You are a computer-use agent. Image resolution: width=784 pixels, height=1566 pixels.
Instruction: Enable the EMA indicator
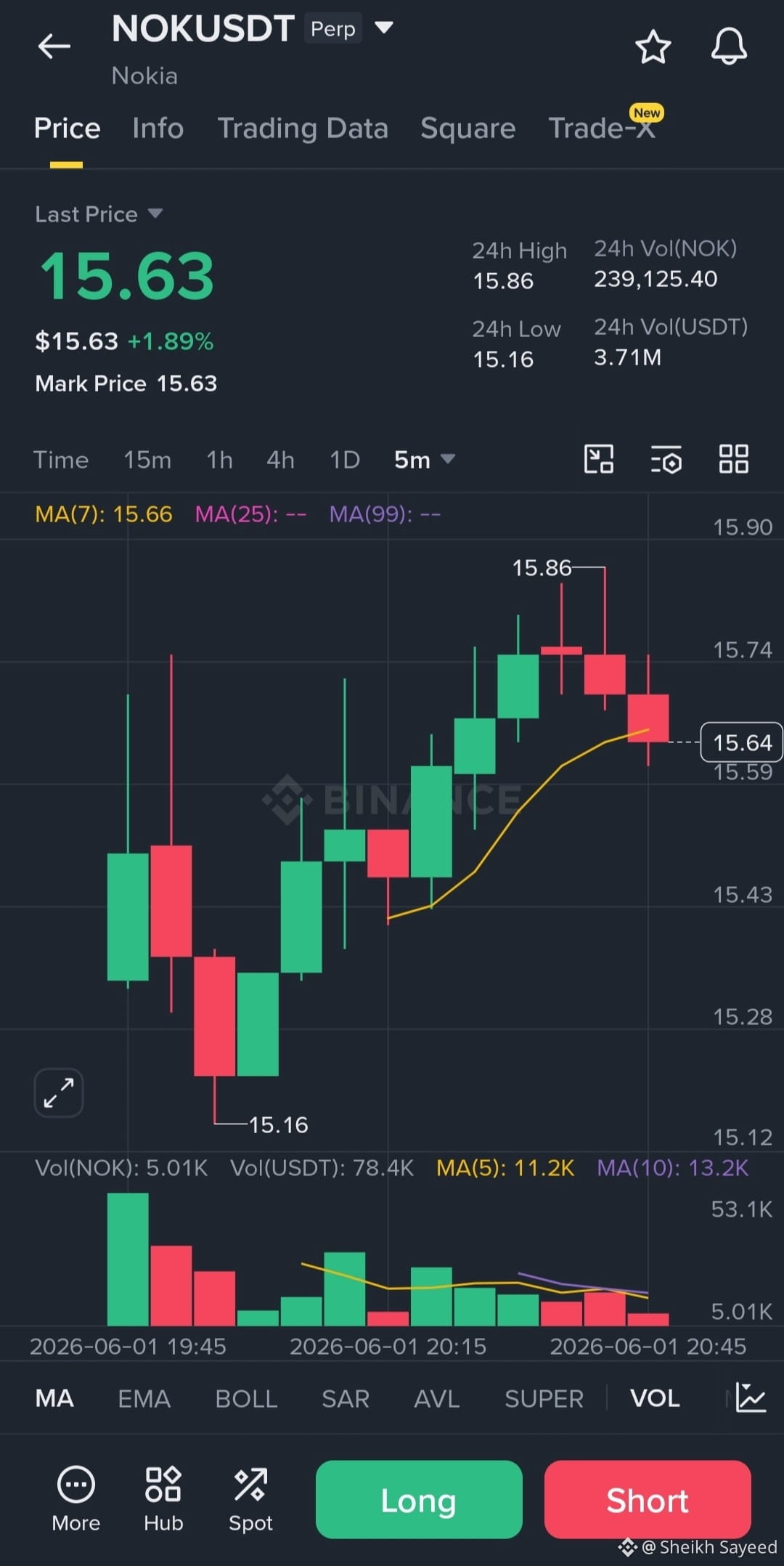pyautogui.click(x=144, y=1398)
